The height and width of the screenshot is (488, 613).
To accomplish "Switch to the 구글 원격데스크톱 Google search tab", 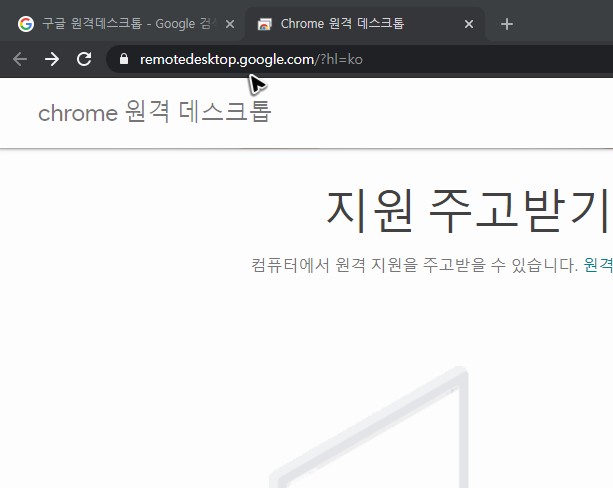I will 122,24.
